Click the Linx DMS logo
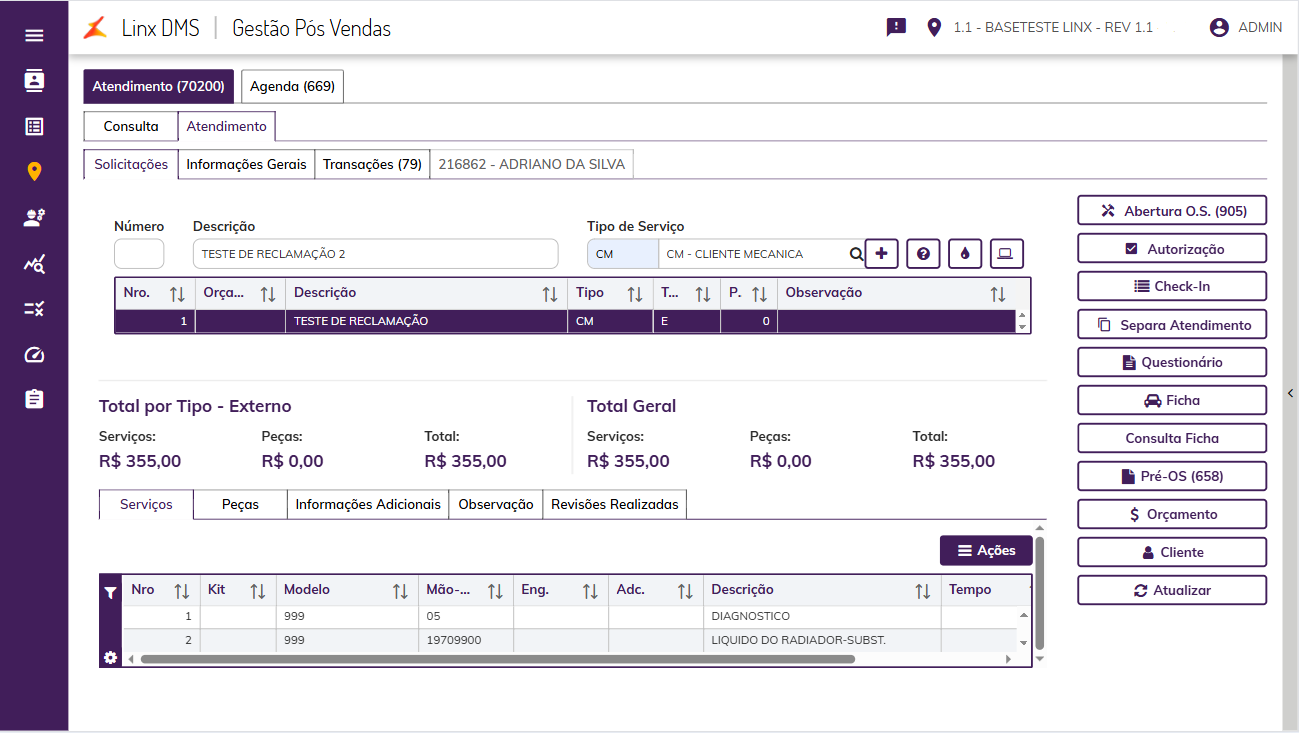The width and height of the screenshot is (1299, 733). [x=95, y=28]
